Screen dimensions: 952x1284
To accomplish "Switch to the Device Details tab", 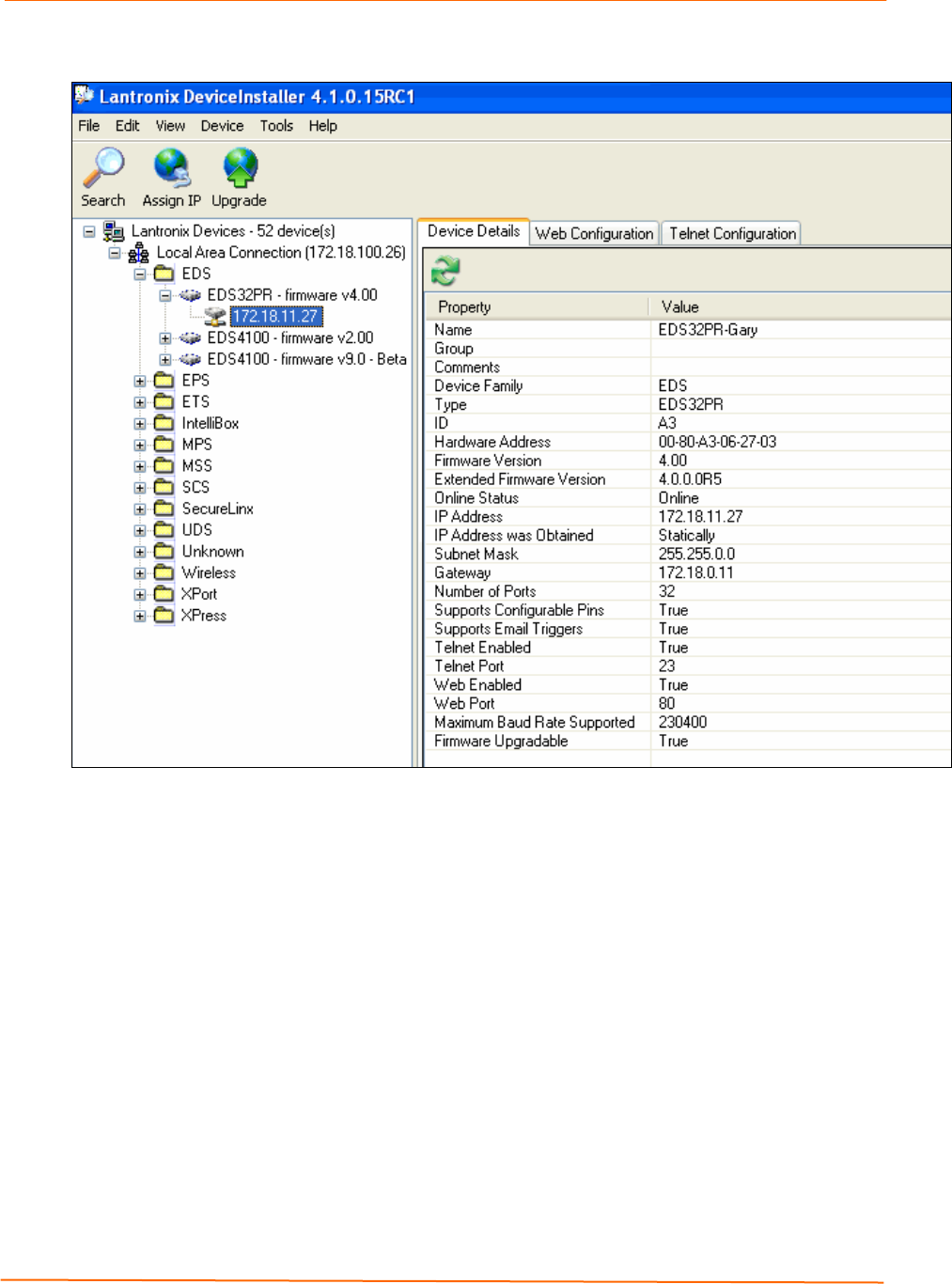I will coord(474,231).
